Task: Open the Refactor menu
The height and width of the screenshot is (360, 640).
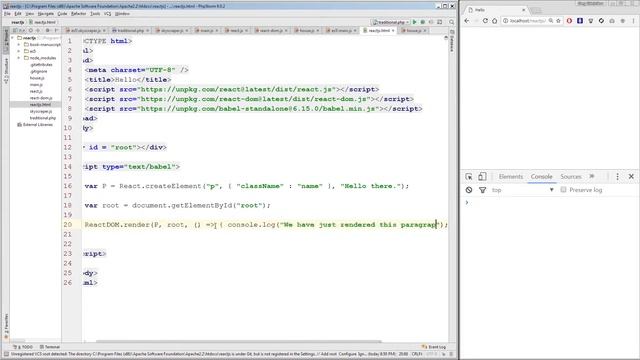Action: click(x=78, y=14)
